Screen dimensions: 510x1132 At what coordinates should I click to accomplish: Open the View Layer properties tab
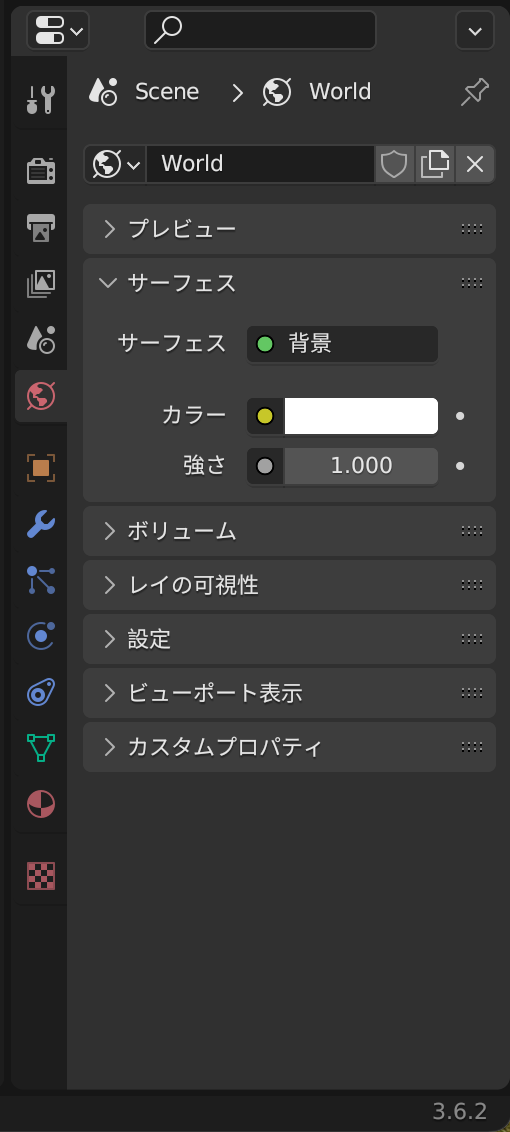pyautogui.click(x=40, y=284)
